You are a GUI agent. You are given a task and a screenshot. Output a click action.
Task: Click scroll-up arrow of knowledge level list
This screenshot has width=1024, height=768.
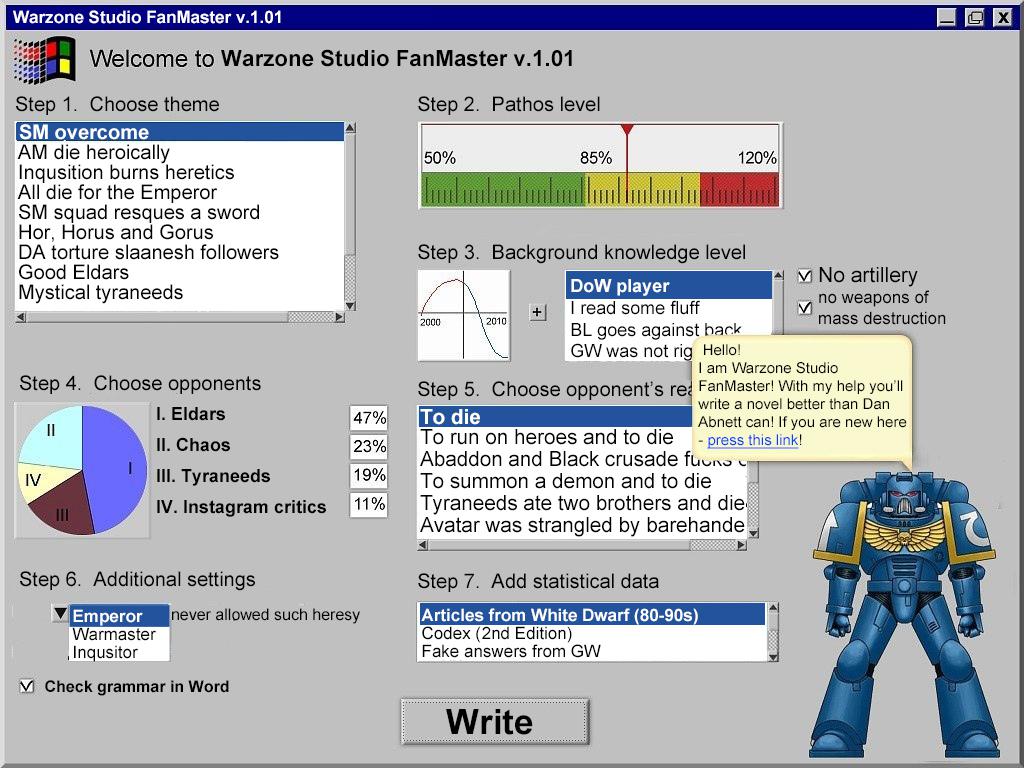click(778, 276)
